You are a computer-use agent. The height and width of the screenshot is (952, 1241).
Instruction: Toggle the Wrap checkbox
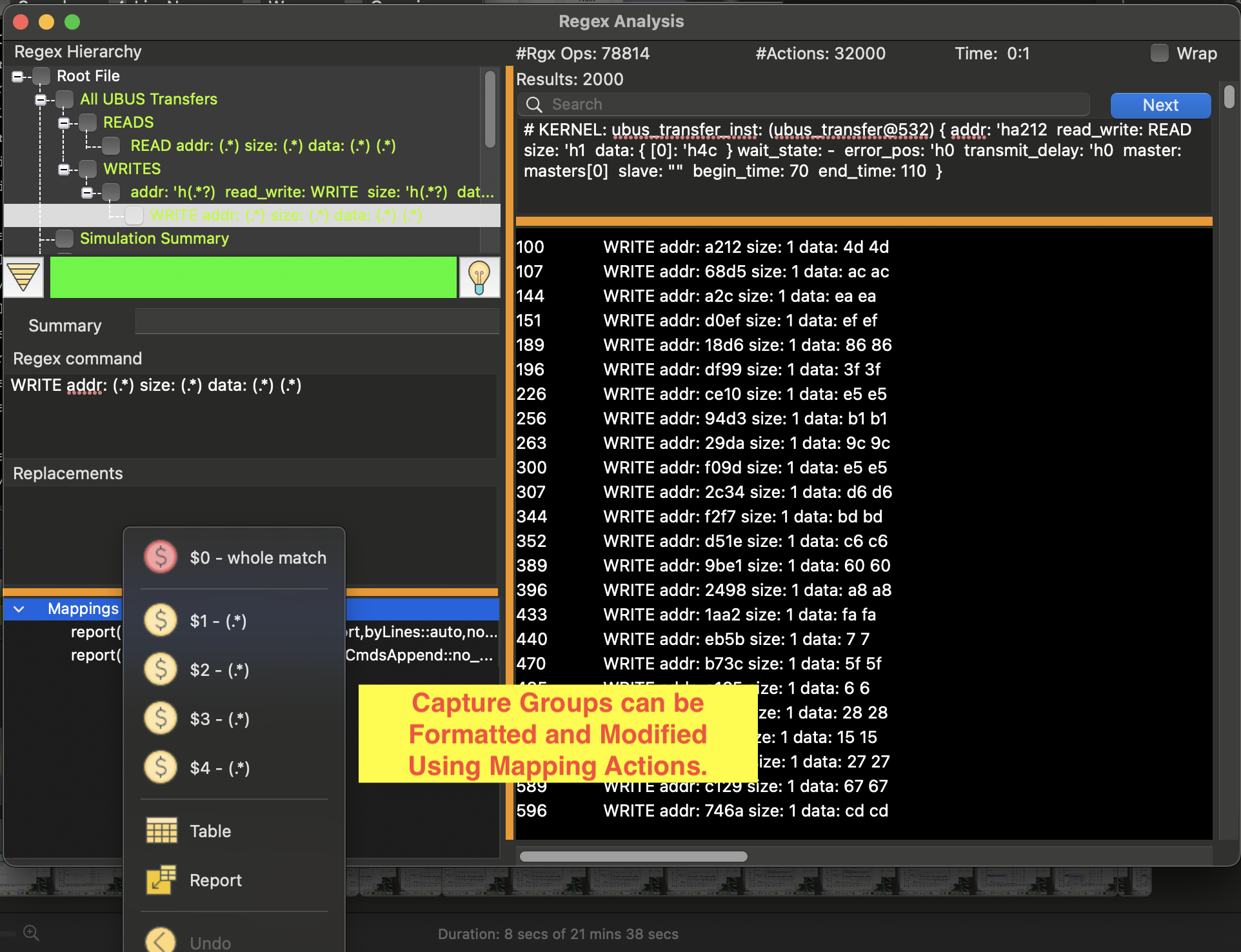(x=1160, y=54)
